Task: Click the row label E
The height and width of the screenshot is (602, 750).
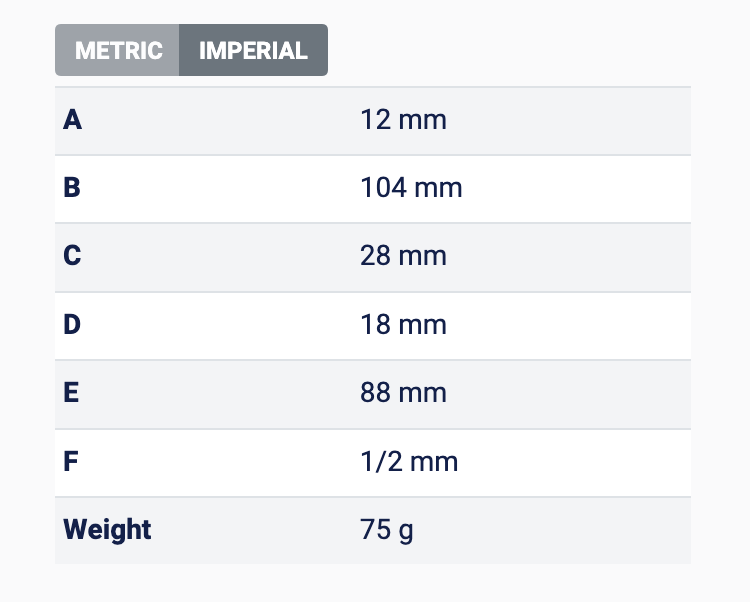Action: (72, 393)
